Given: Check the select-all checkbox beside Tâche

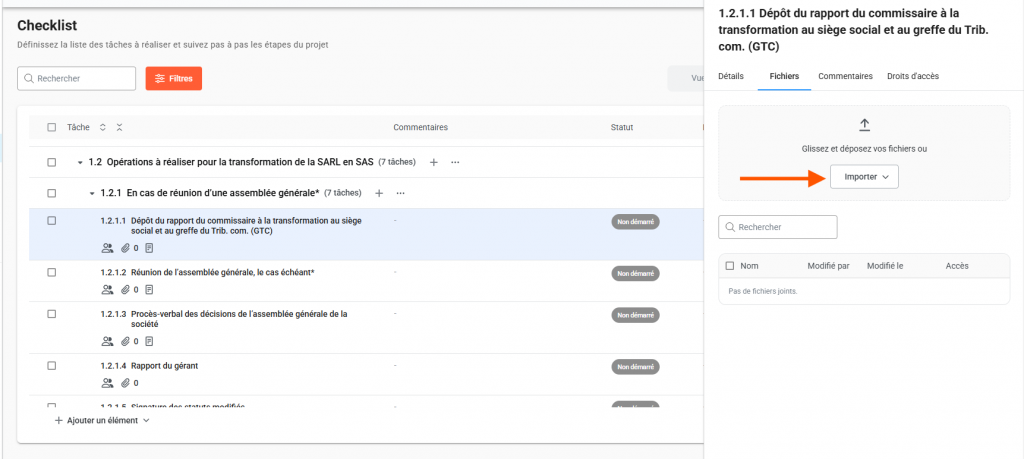Looking at the screenshot, I should click(52, 127).
